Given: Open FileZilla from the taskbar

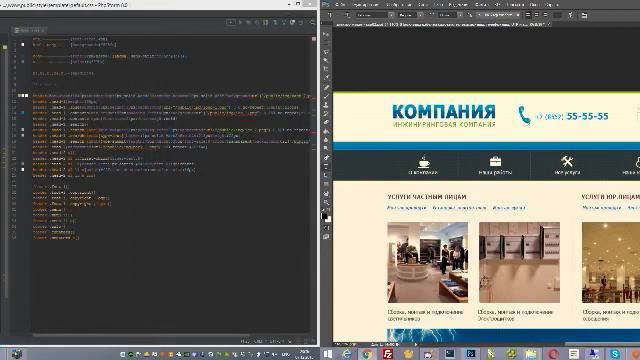Looking at the screenshot, I should [387, 354].
